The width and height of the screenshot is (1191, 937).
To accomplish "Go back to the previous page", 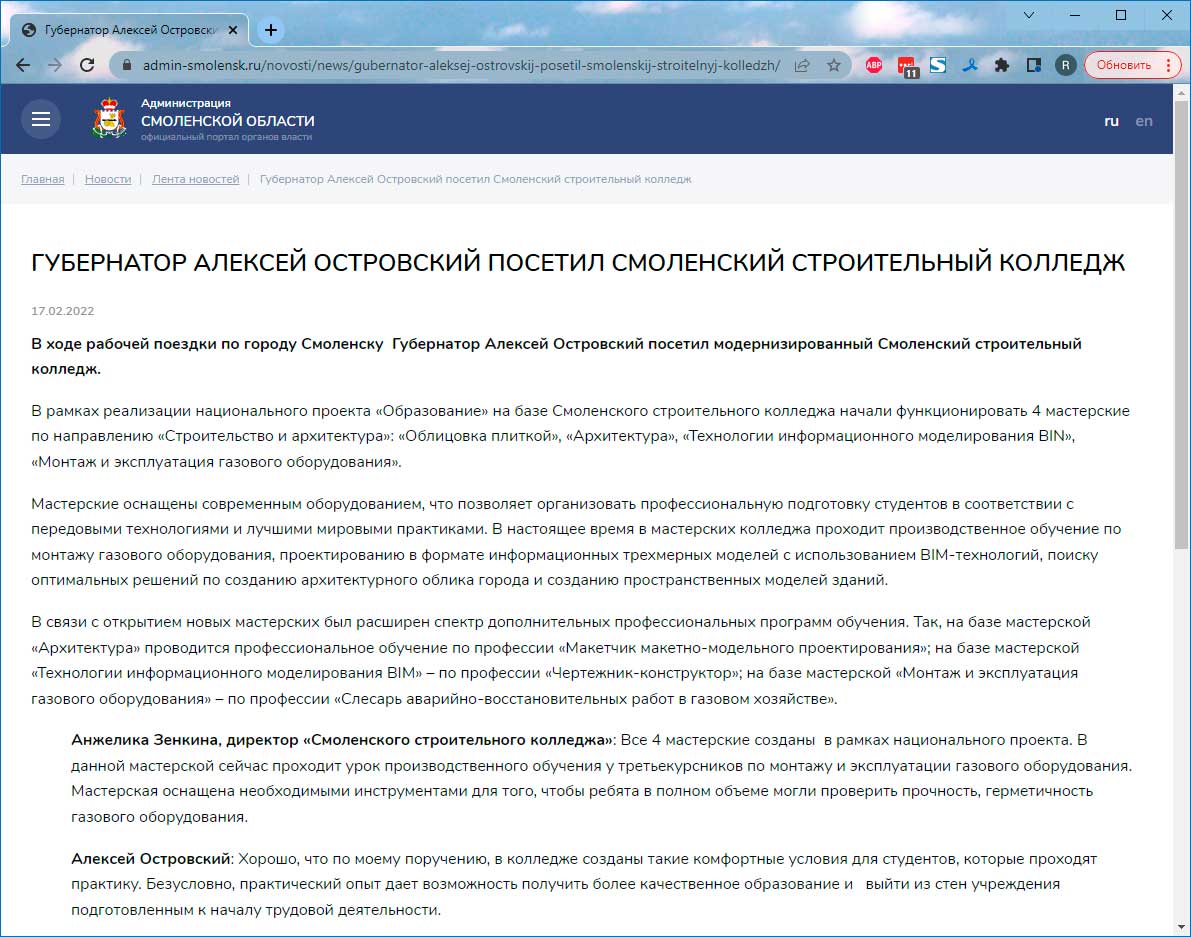I will click(x=23, y=65).
